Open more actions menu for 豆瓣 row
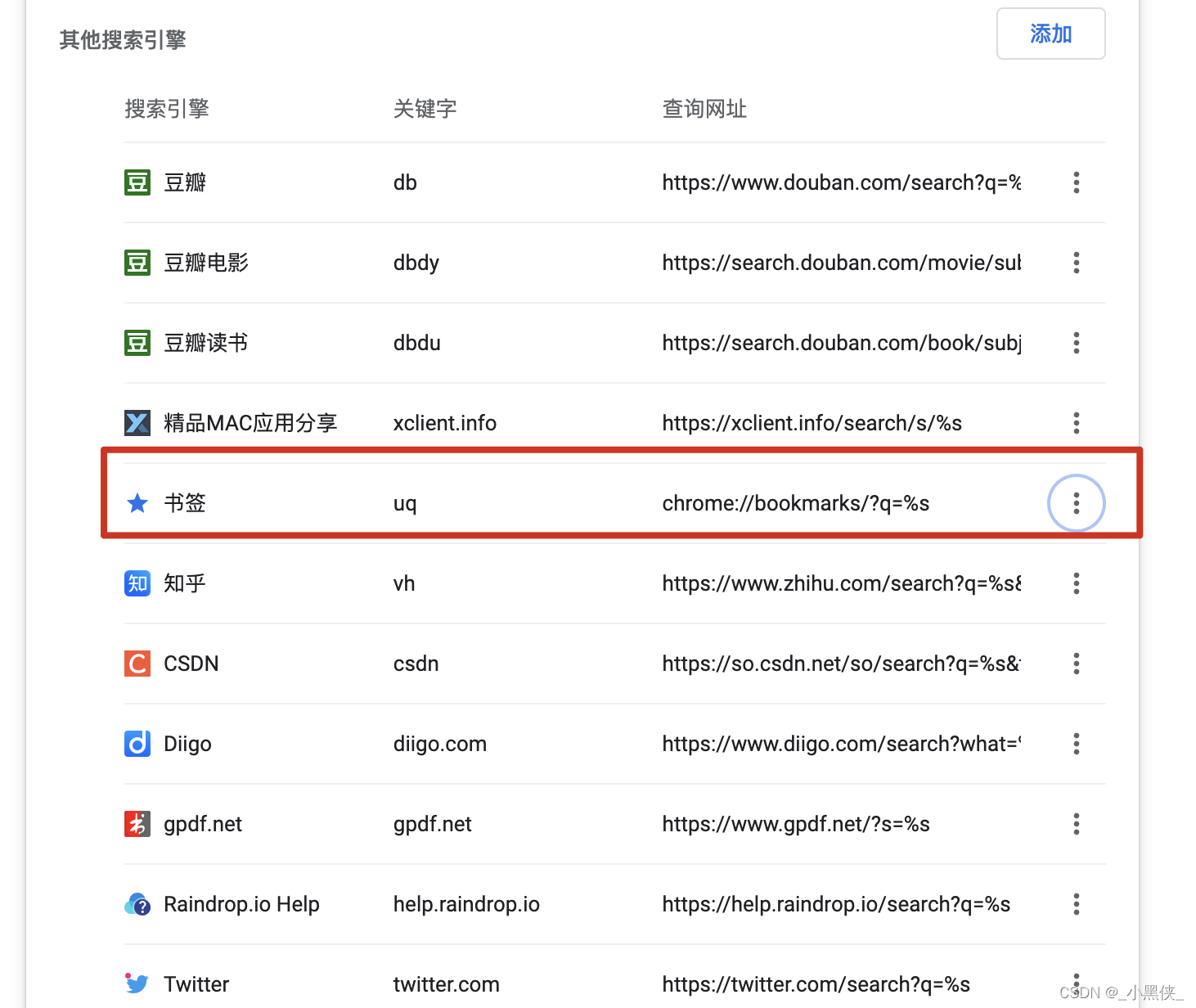1196x1008 pixels. pyautogui.click(x=1076, y=182)
